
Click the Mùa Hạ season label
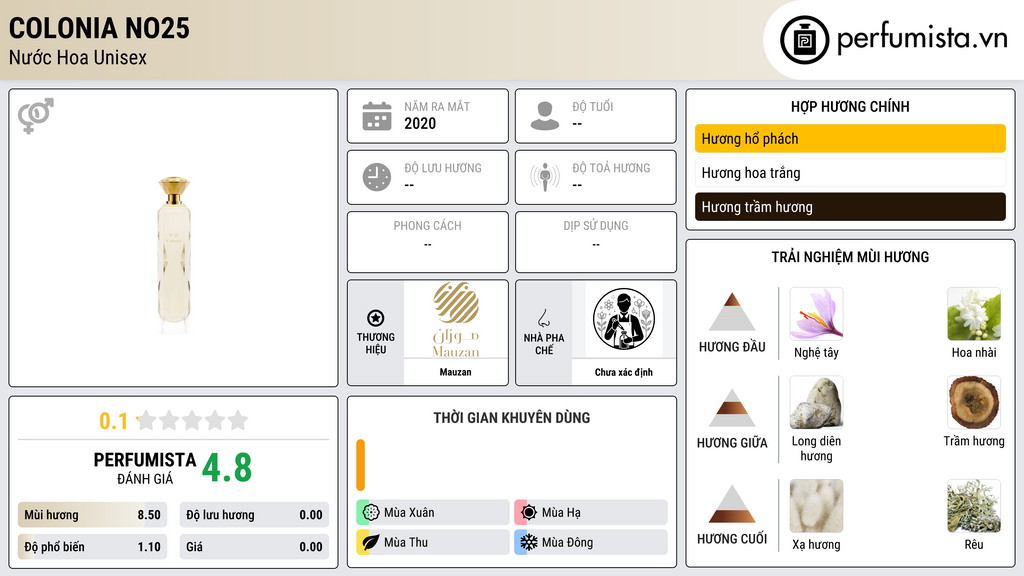[561, 513]
